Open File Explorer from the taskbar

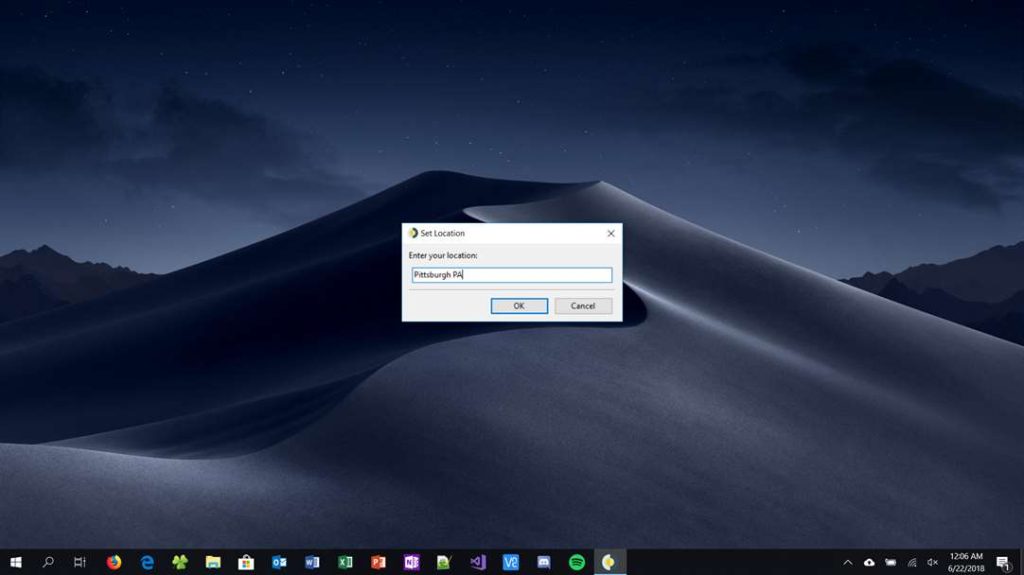click(213, 562)
